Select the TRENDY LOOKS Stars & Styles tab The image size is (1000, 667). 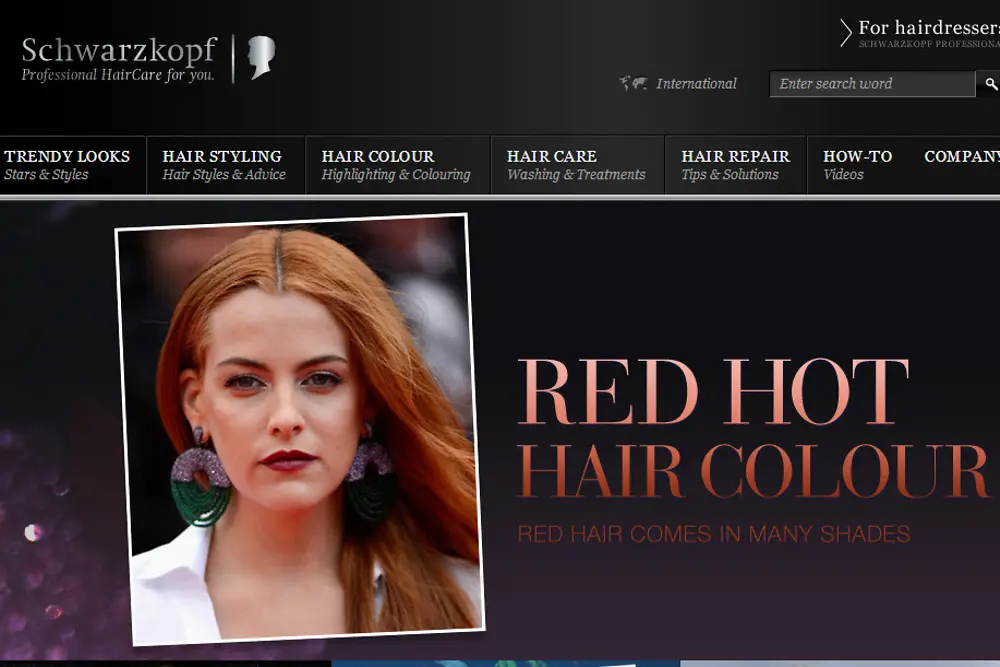(x=68, y=165)
